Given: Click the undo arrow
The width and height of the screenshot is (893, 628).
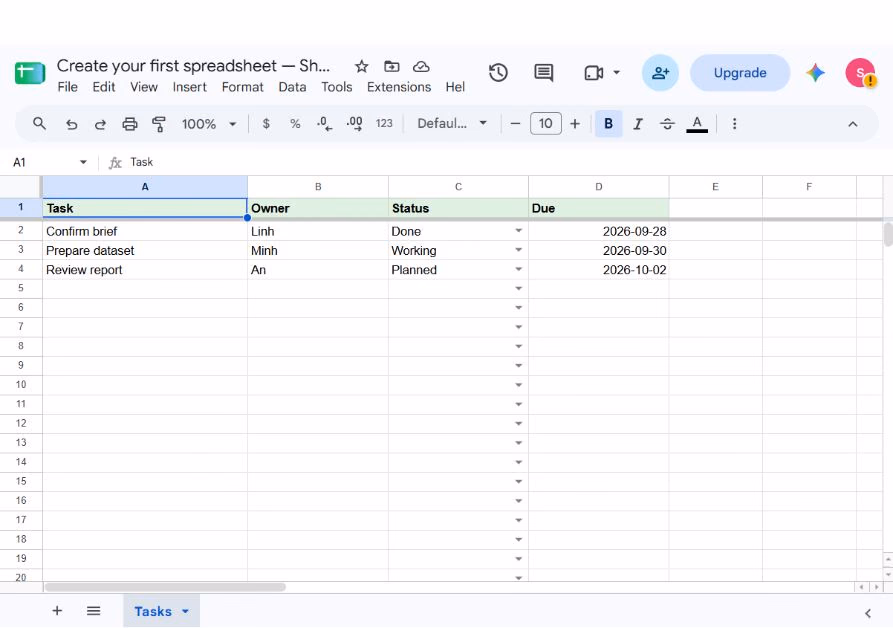Looking at the screenshot, I should (x=71, y=124).
